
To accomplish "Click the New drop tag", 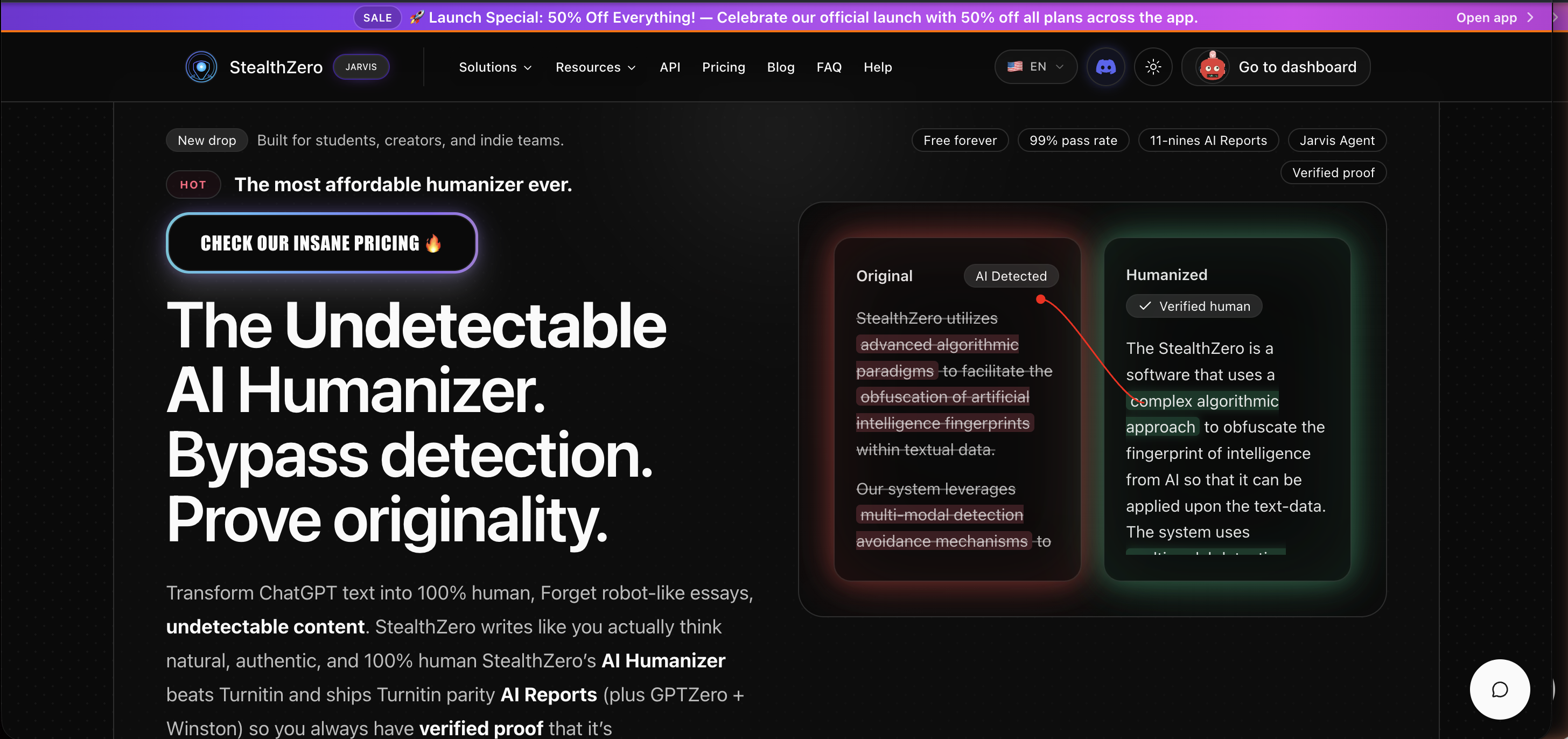I will pos(206,140).
